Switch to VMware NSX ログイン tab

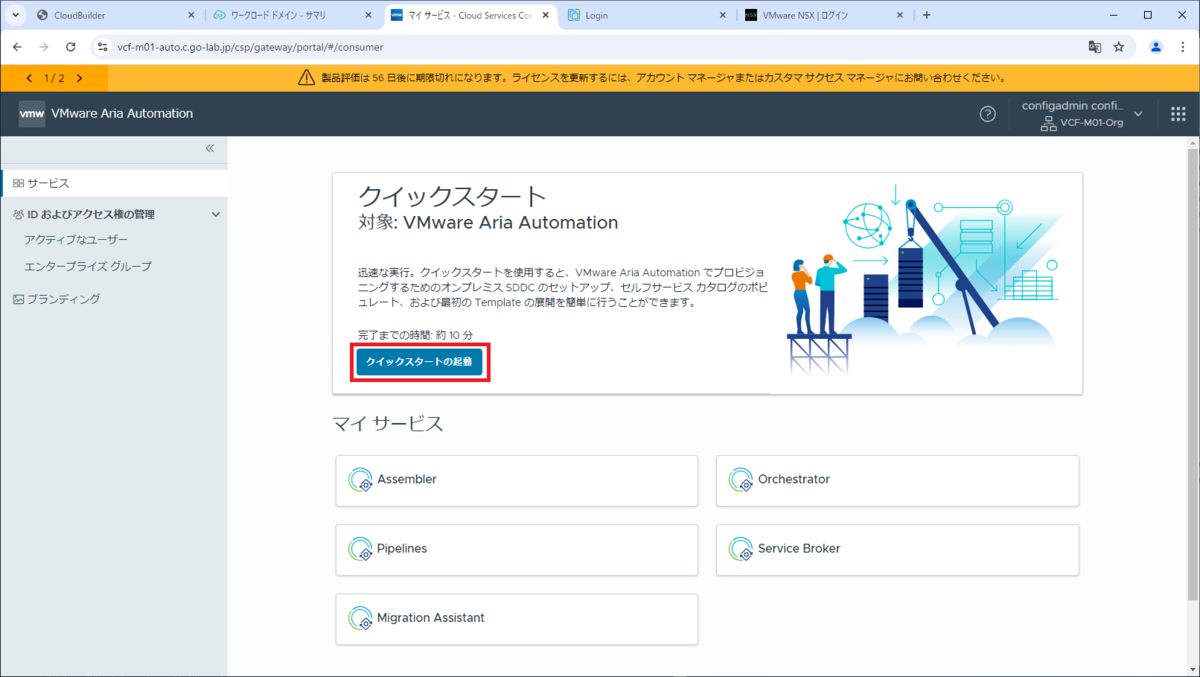point(824,16)
